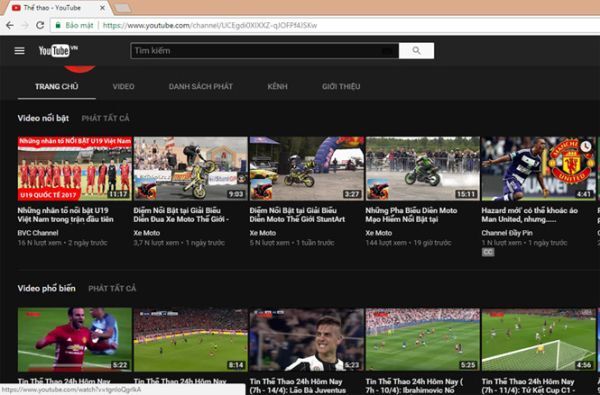Screen dimensions: 600x395
Task: Open Tin Thể Thao 24h (7h - 10/4) title
Action: (414, 386)
